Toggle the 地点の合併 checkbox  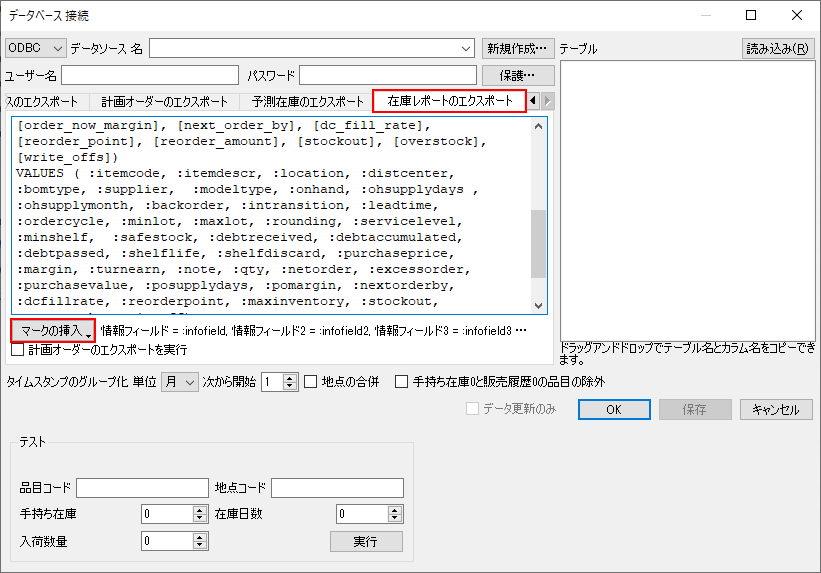[x=311, y=381]
